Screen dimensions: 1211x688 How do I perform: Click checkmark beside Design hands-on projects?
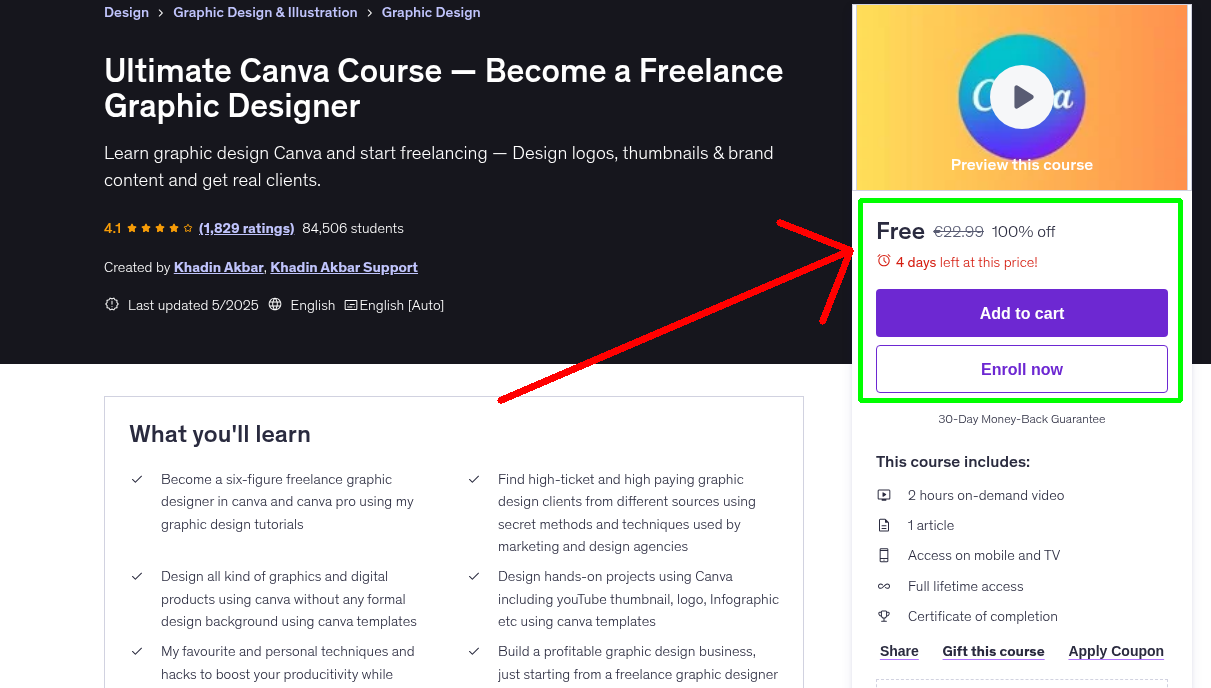pyautogui.click(x=474, y=577)
